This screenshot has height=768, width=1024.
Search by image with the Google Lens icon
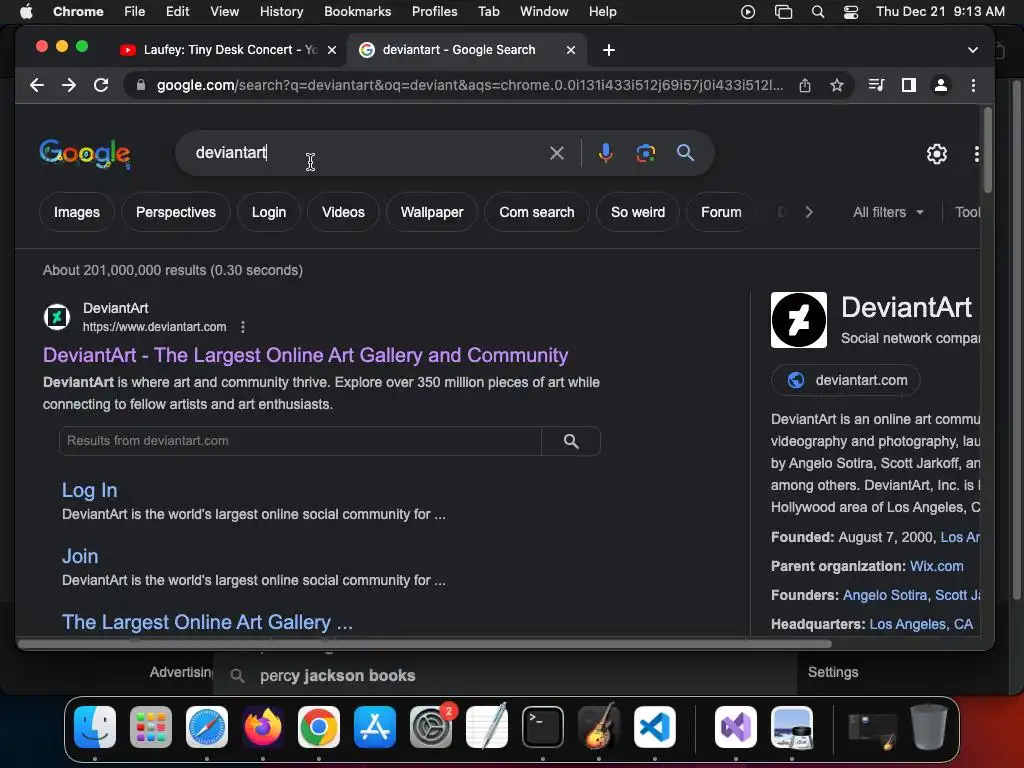coord(645,153)
